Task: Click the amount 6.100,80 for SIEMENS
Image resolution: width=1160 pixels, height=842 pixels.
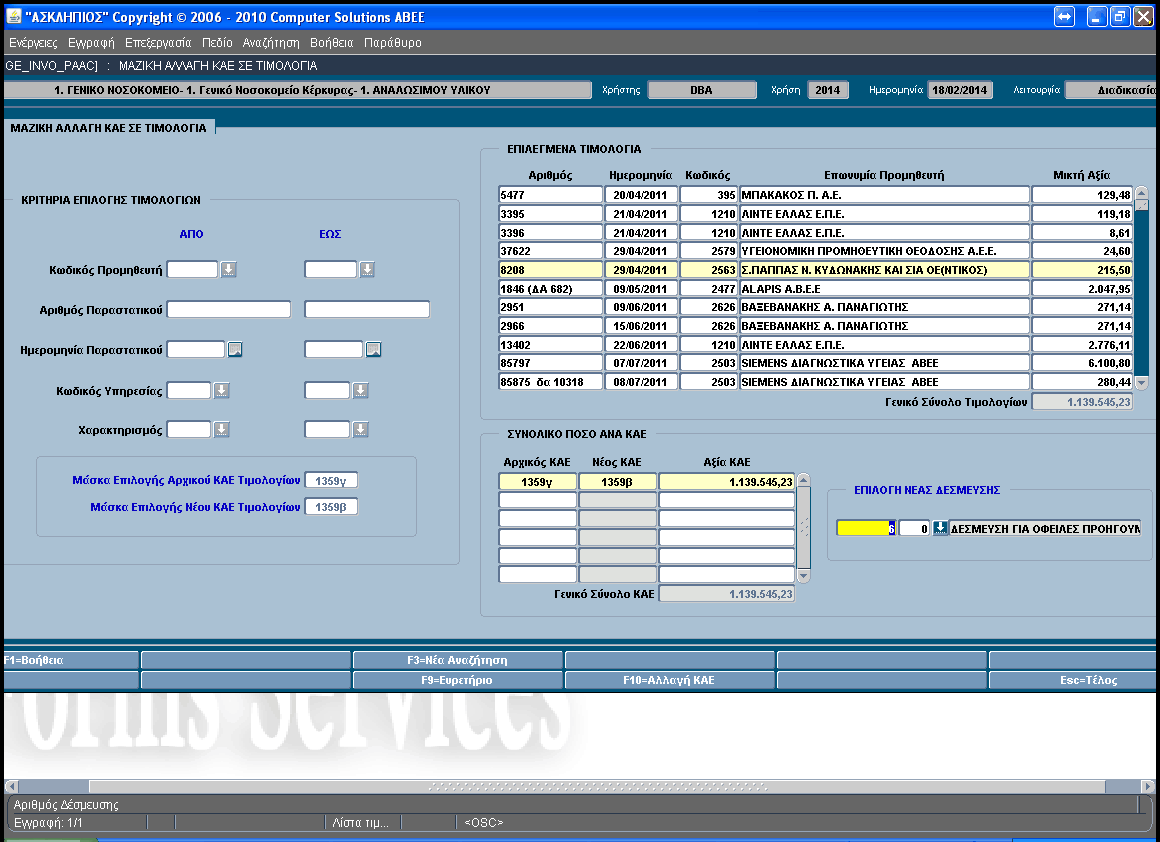Action: click(x=1082, y=363)
